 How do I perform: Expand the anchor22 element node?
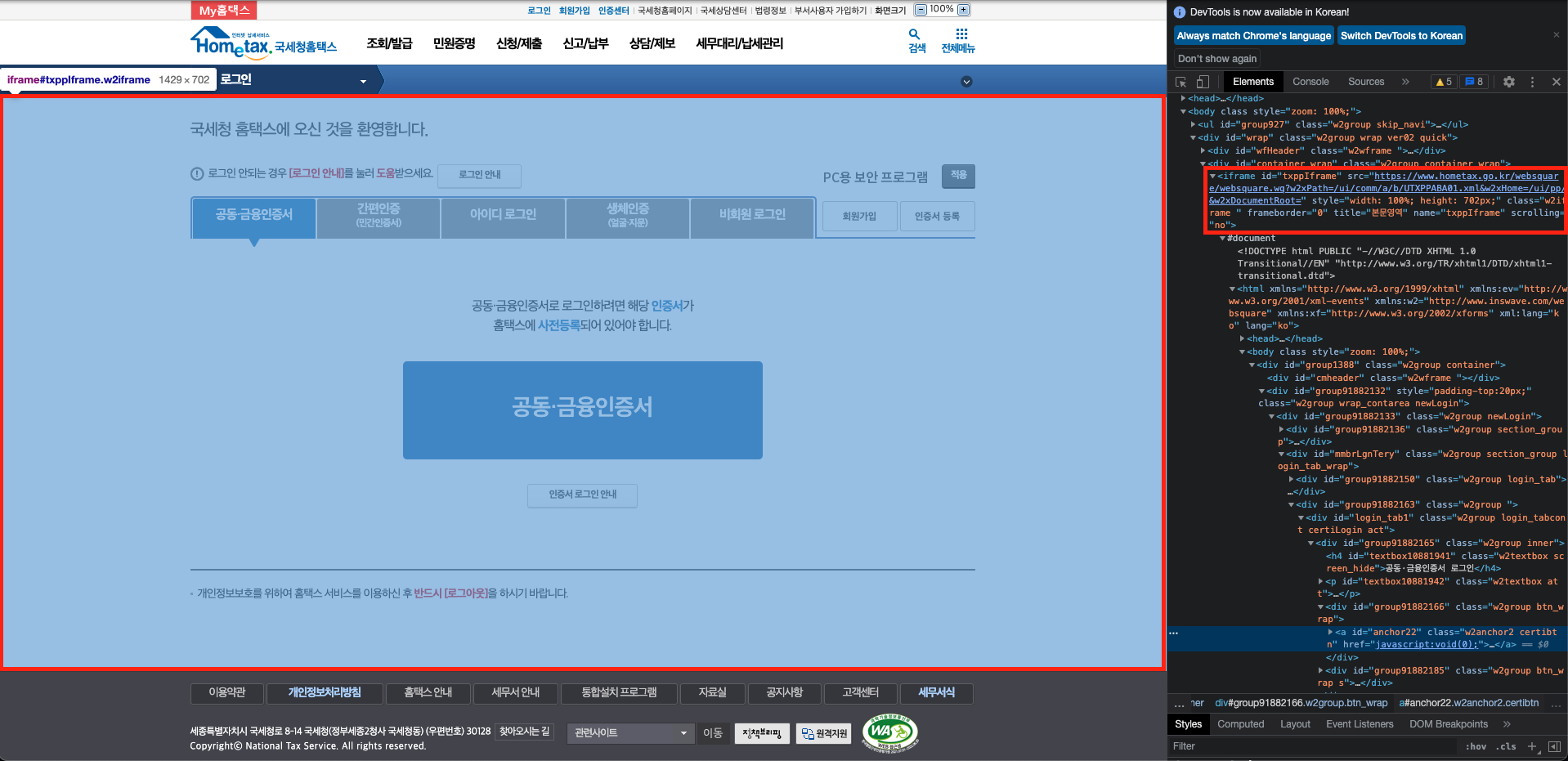(1330, 632)
